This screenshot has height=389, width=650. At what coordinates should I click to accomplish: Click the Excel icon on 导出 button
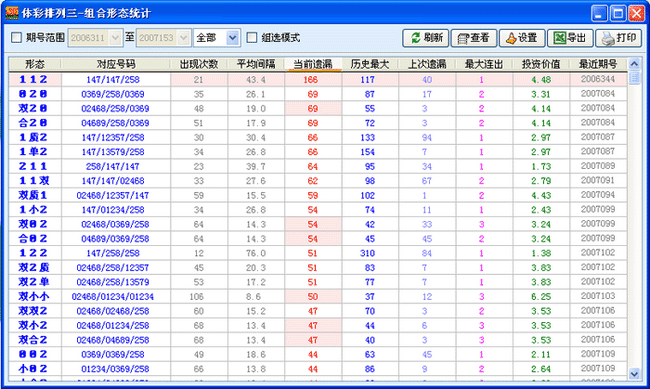[560, 38]
